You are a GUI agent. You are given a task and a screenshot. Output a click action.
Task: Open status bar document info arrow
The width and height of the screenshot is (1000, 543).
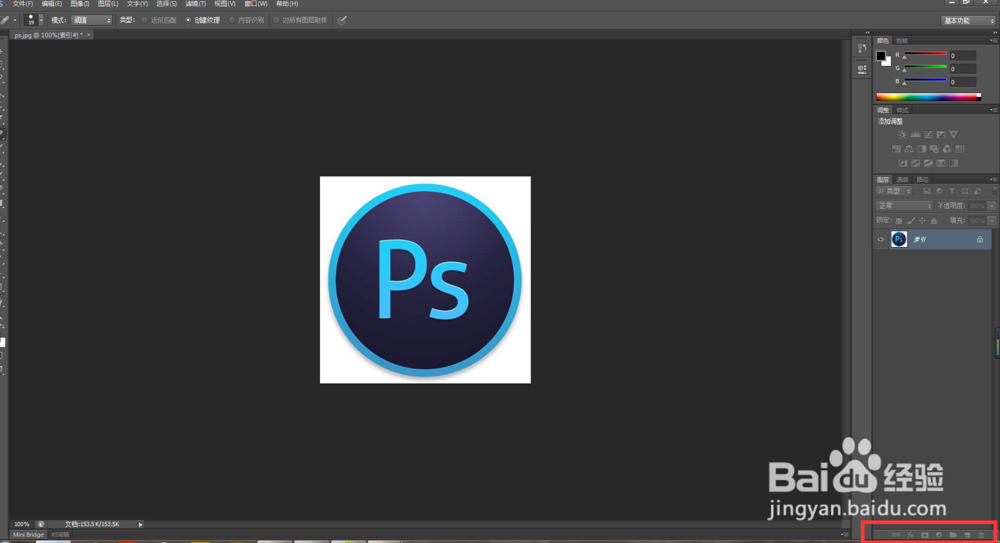point(140,524)
